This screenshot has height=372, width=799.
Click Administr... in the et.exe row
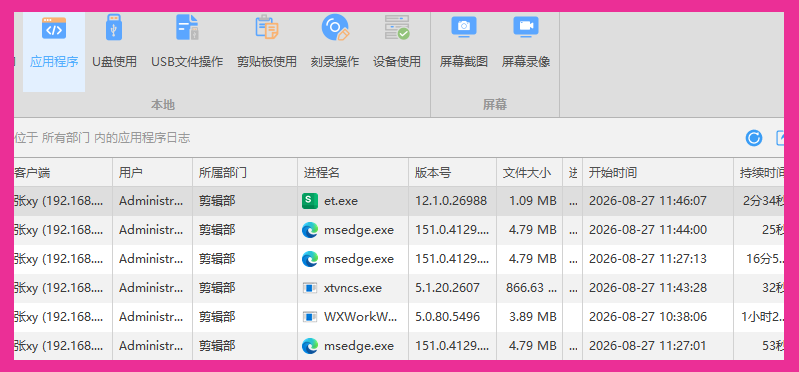(x=151, y=201)
